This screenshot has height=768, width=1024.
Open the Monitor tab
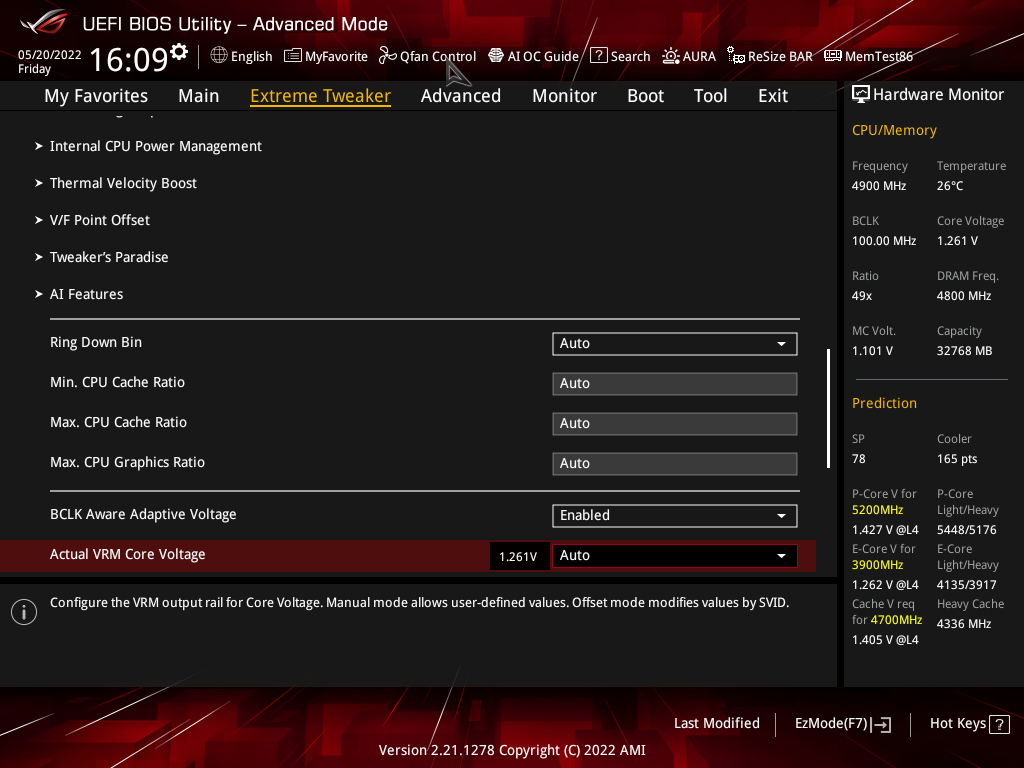pyautogui.click(x=564, y=96)
